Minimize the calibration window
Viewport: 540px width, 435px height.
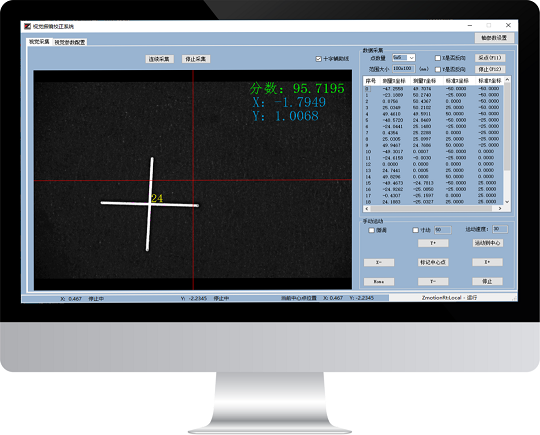tap(470, 25)
